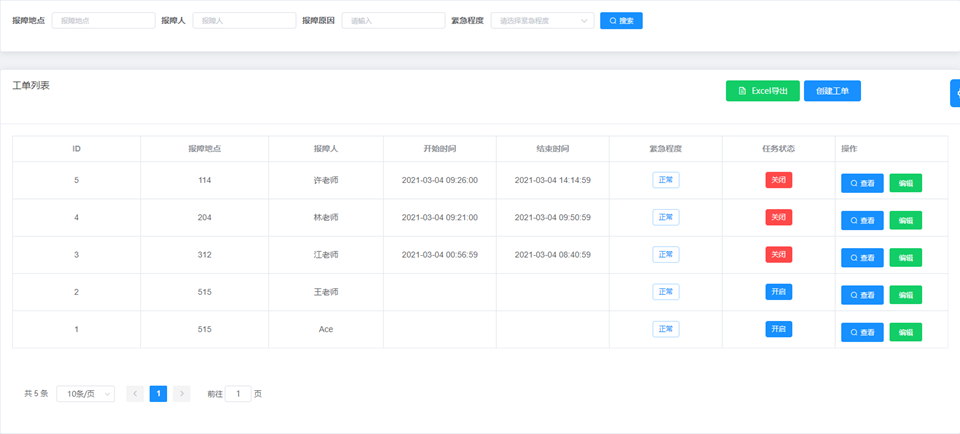Click end time 2021-03-04 14:14:59
960x434 pixels.
[552, 181]
